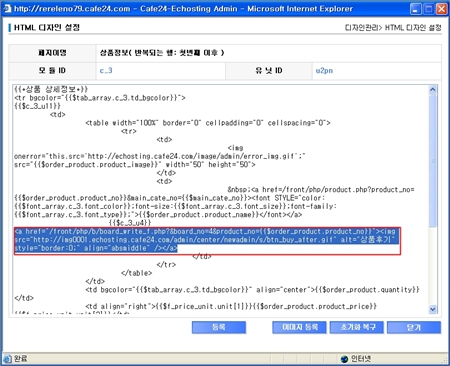Click the {{*상품 상세정보*}} comment line
The height and width of the screenshot is (366, 450).
[51, 89]
